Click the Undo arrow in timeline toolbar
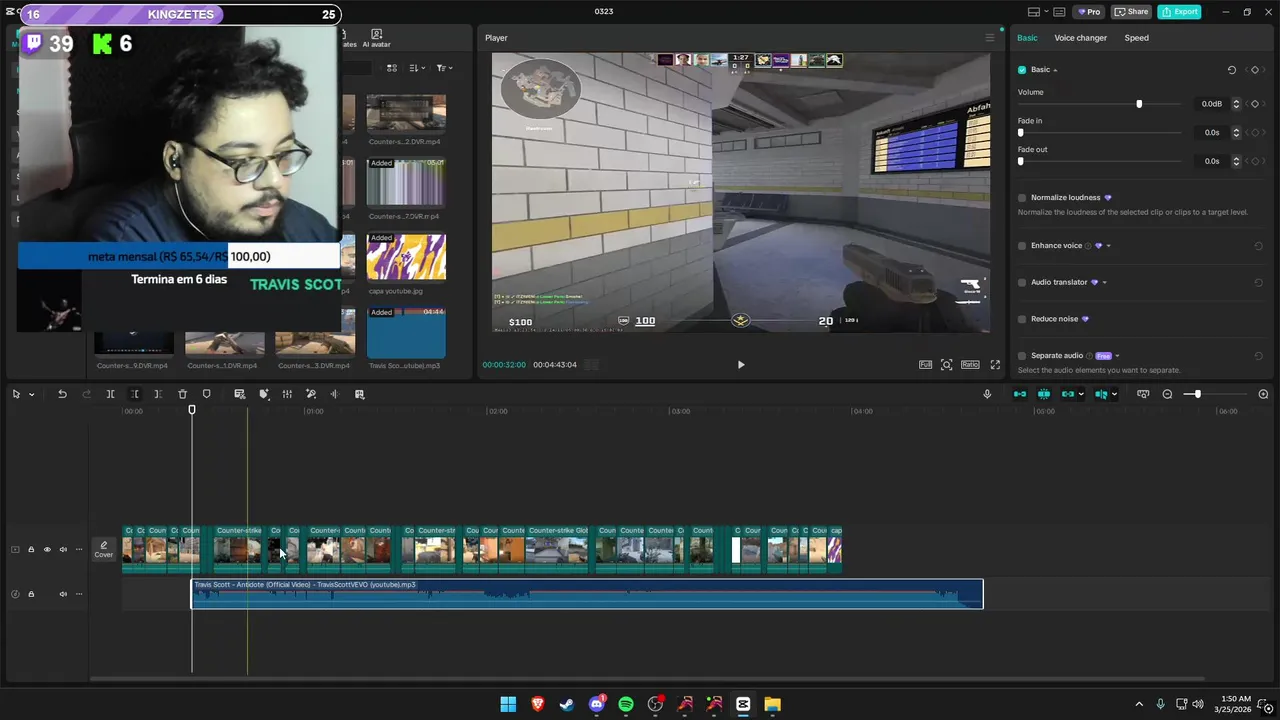This screenshot has width=1280, height=720. click(x=62, y=394)
